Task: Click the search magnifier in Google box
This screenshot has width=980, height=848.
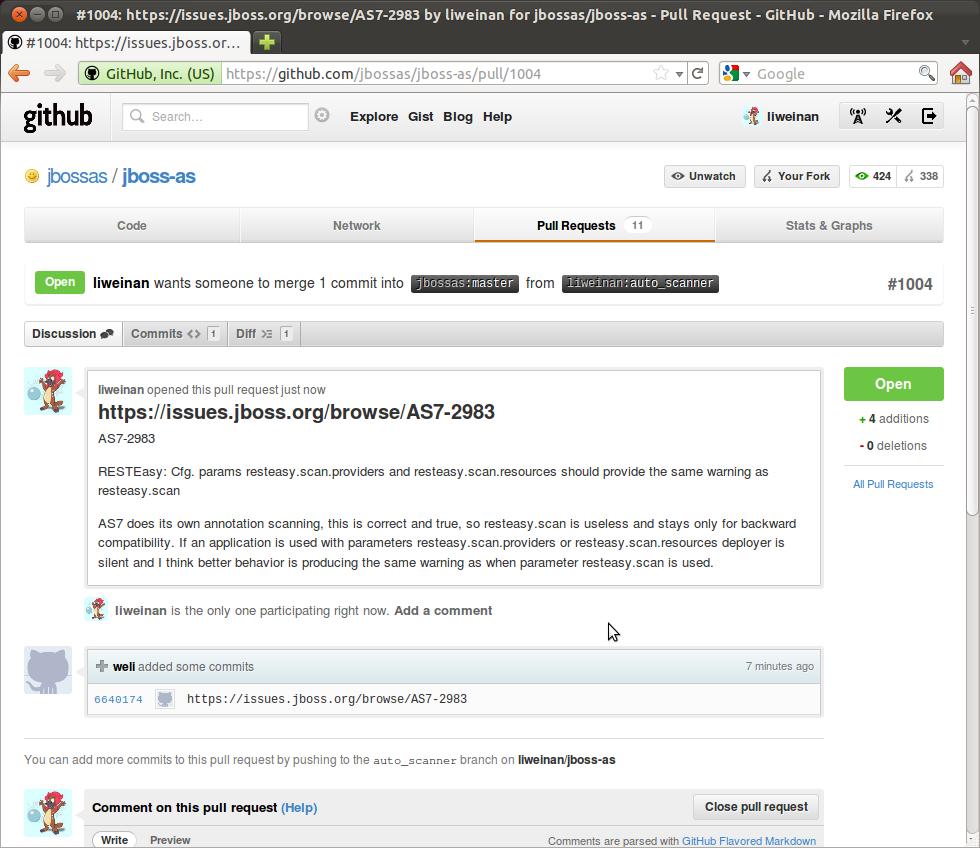Action: (x=926, y=73)
